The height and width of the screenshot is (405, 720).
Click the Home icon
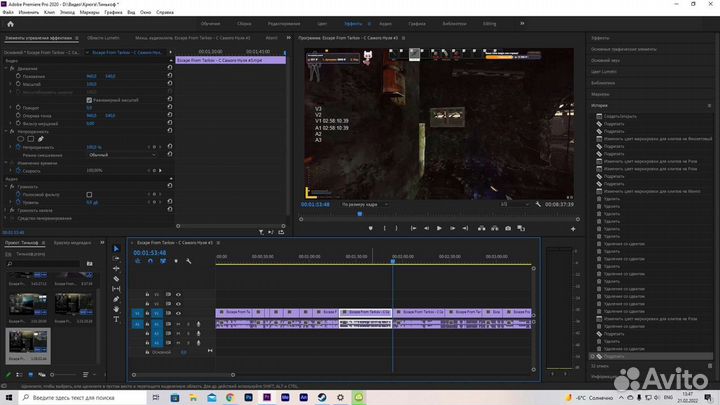[x=11, y=24]
